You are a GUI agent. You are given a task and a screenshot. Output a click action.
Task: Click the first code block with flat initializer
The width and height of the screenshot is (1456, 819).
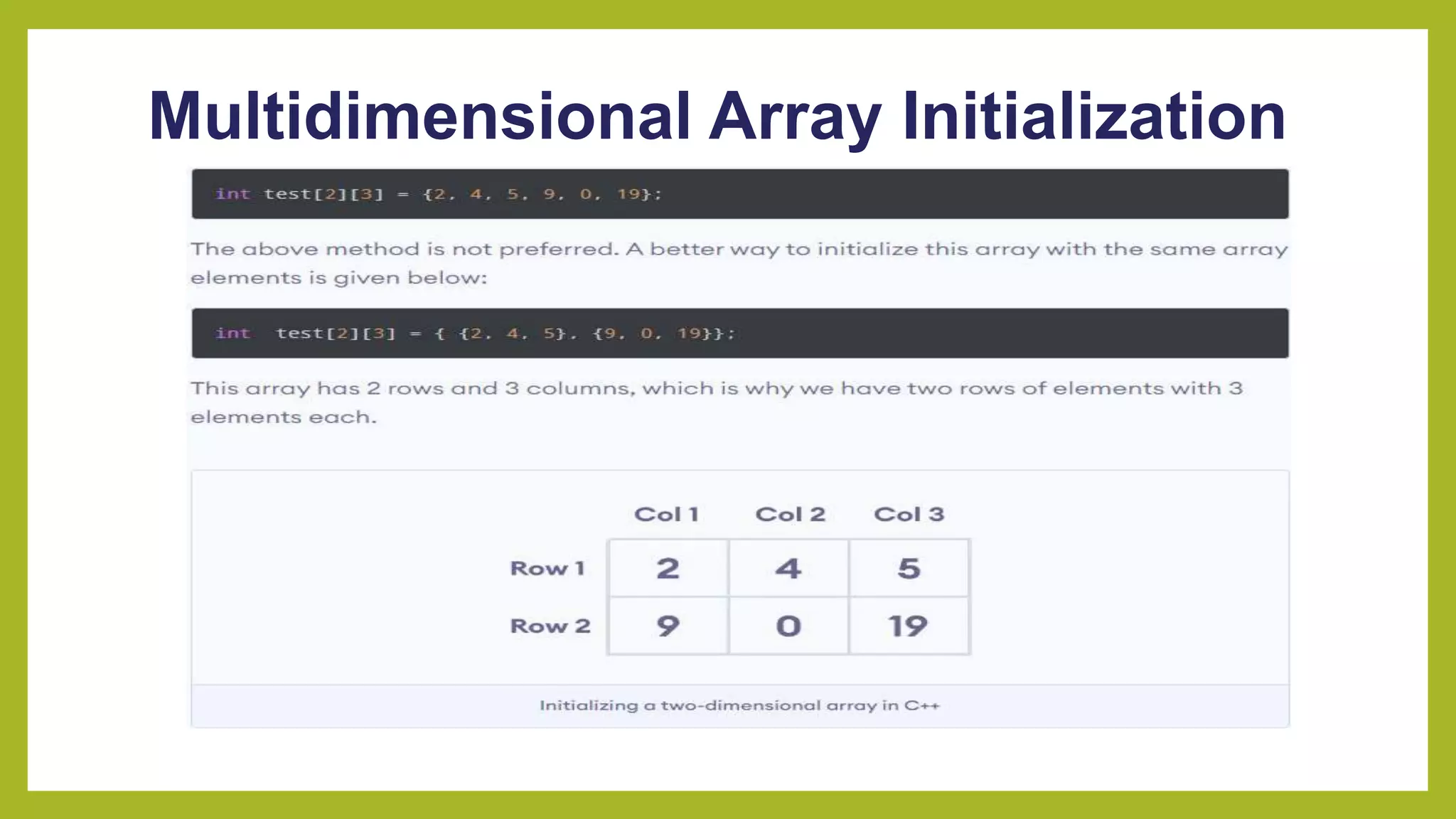pos(740,194)
